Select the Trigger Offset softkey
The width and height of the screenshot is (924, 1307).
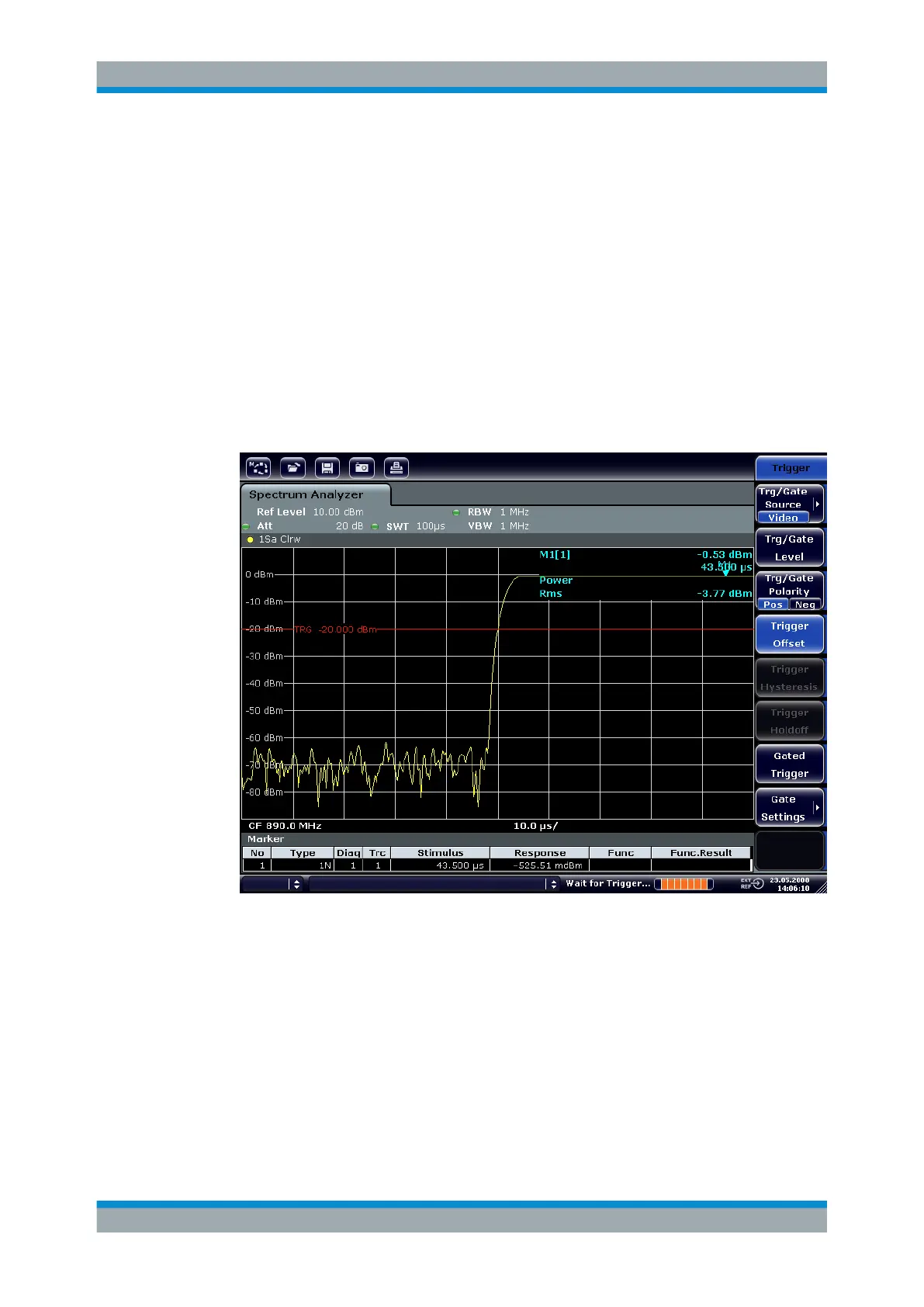[x=790, y=634]
